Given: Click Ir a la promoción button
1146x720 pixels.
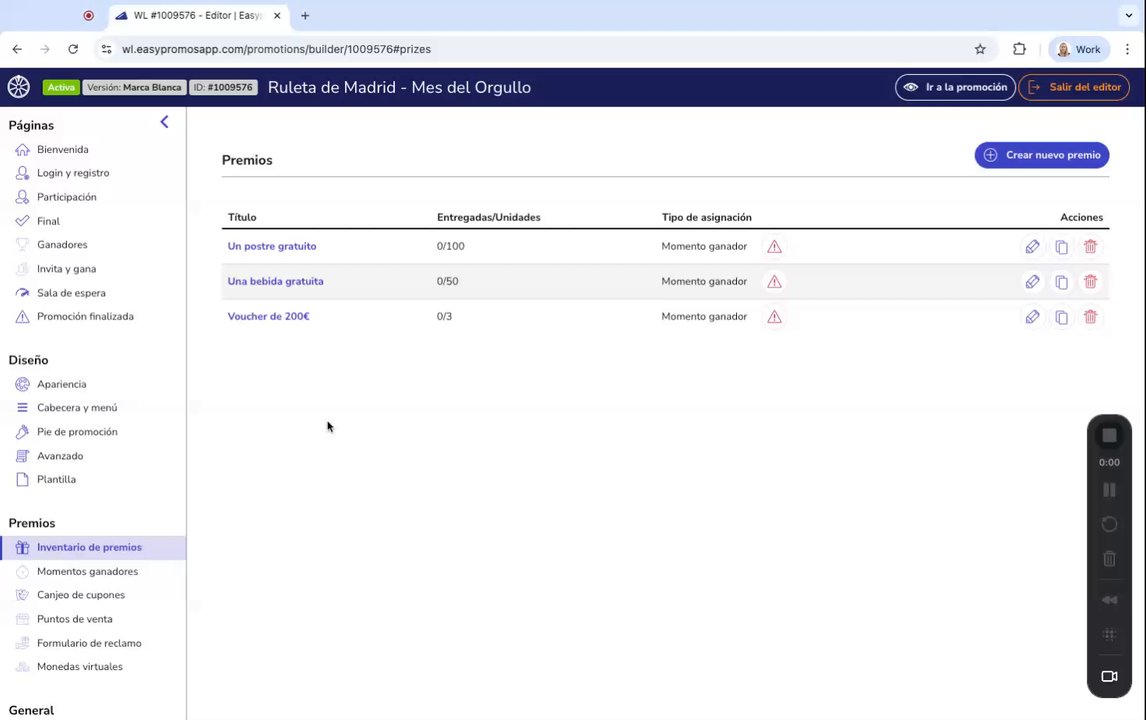Looking at the screenshot, I should 955,87.
